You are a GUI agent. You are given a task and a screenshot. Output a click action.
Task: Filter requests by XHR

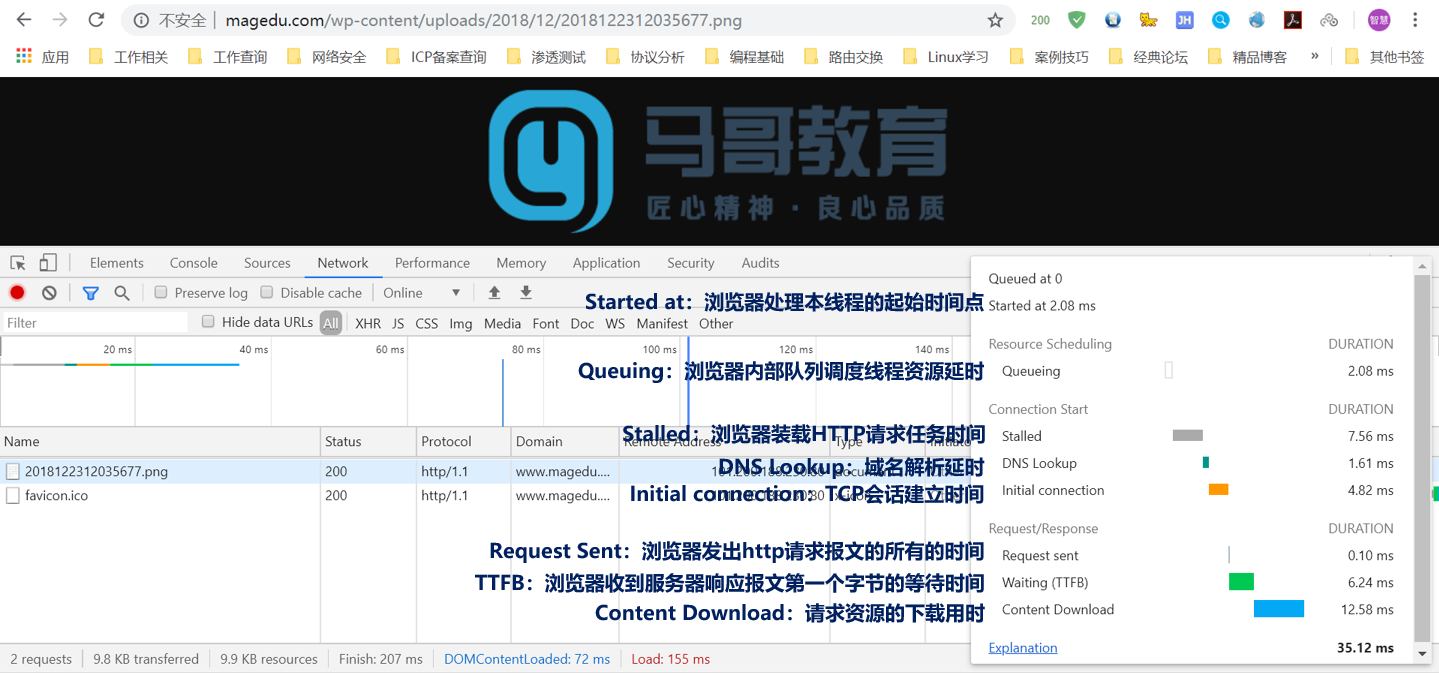tap(368, 323)
